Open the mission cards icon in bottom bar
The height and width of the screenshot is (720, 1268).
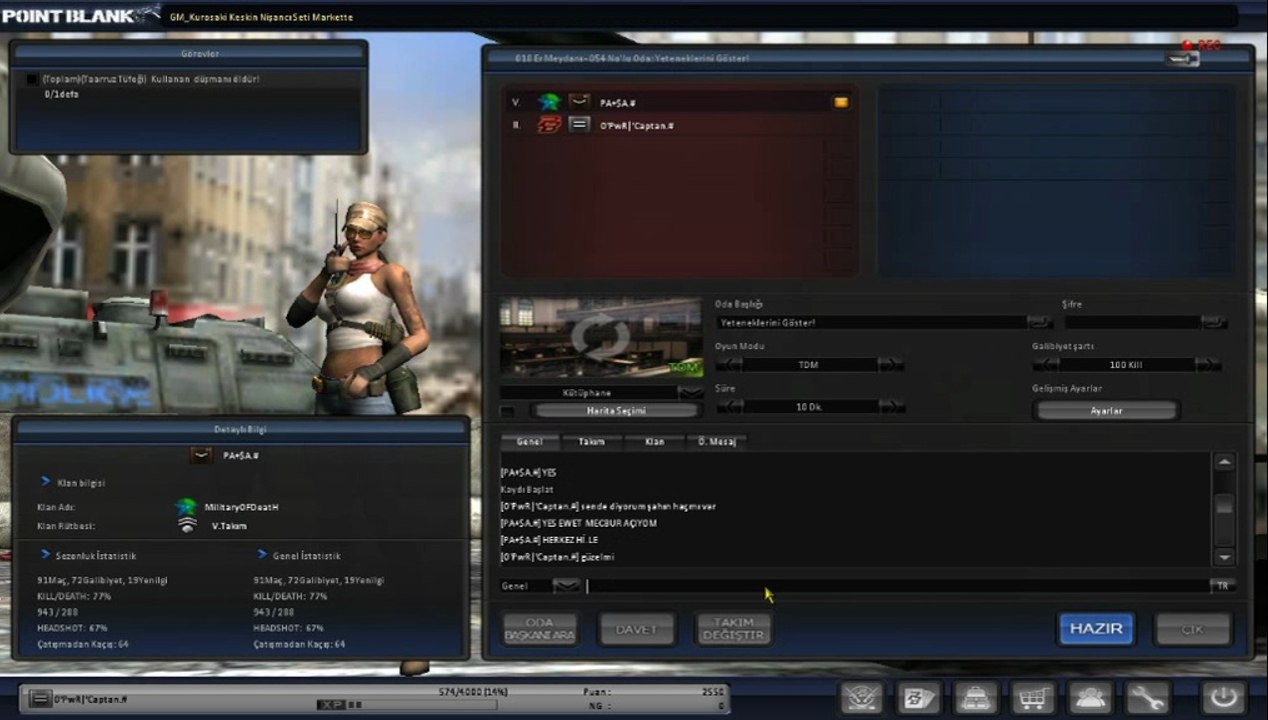(x=918, y=697)
